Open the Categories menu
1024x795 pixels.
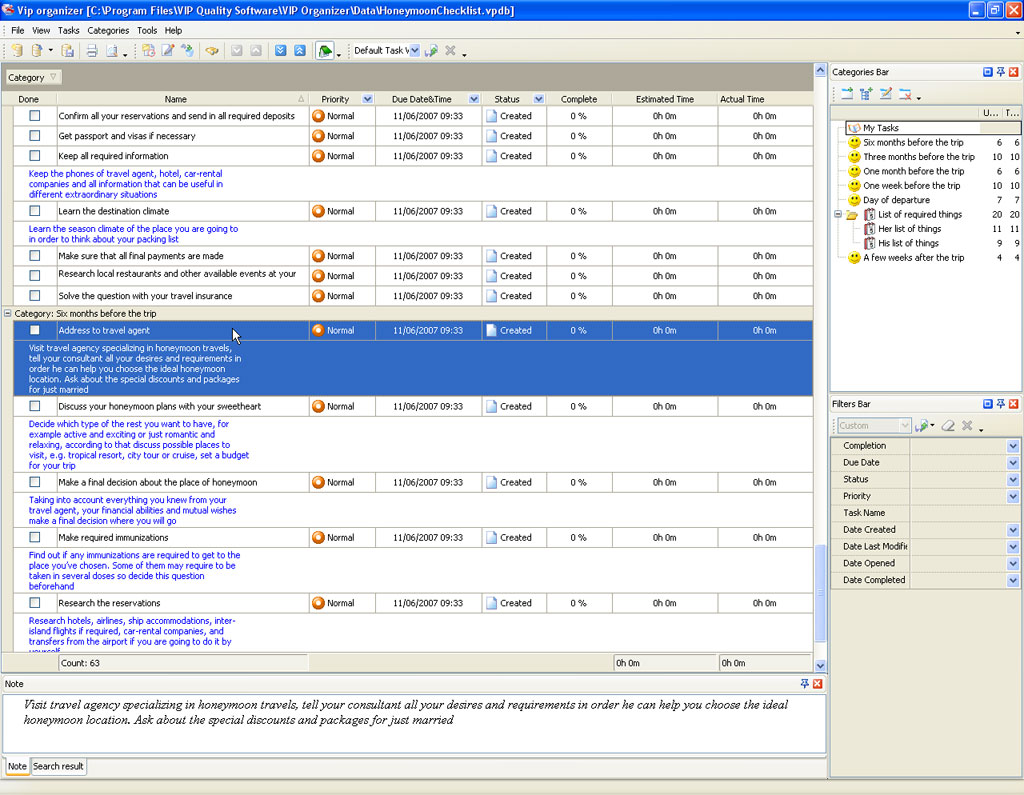pos(108,31)
